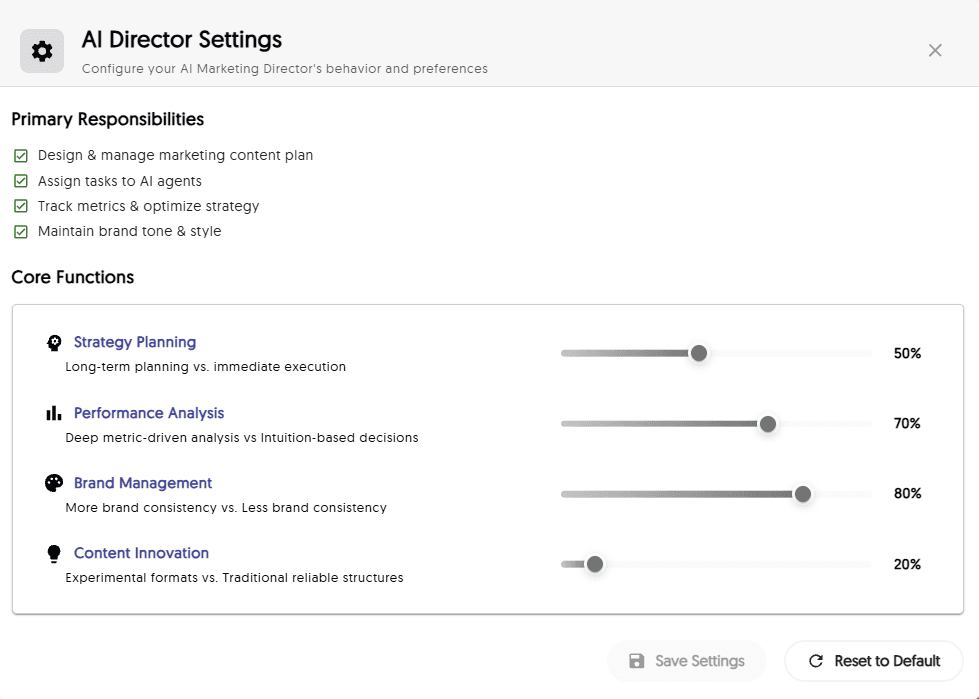Click the Content Innovation slider handle
Viewport: 979px width, 699px height.
pyautogui.click(x=595, y=564)
